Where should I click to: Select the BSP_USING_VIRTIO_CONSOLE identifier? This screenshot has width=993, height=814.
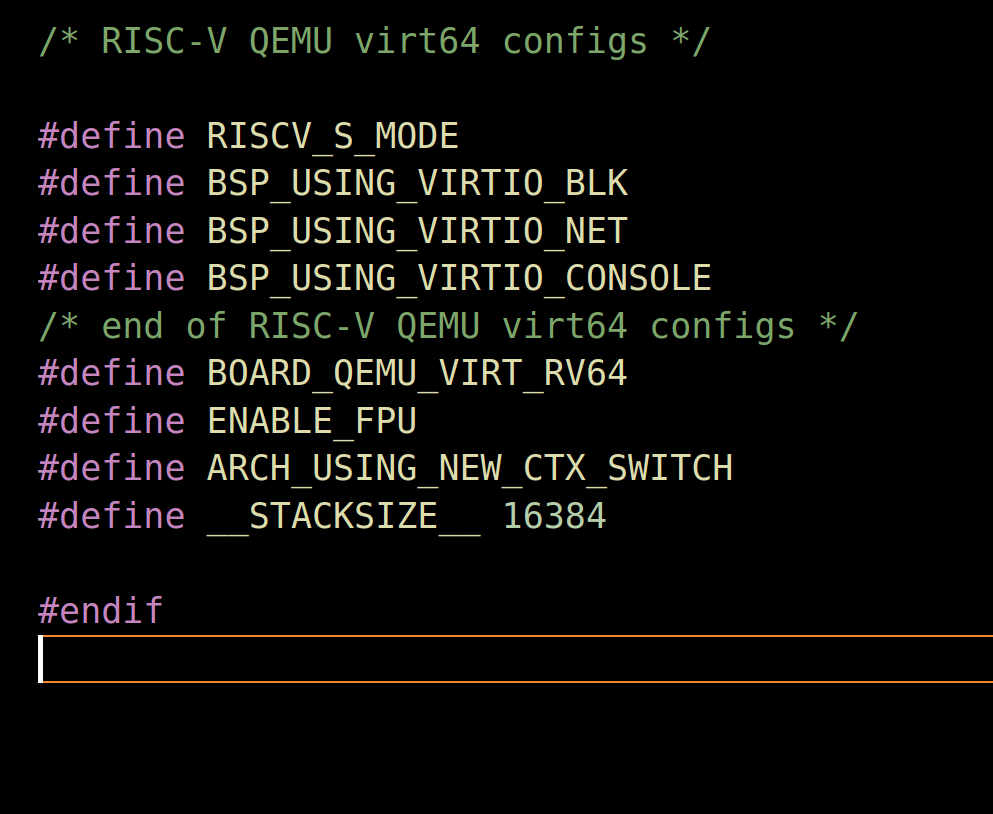coord(459,279)
